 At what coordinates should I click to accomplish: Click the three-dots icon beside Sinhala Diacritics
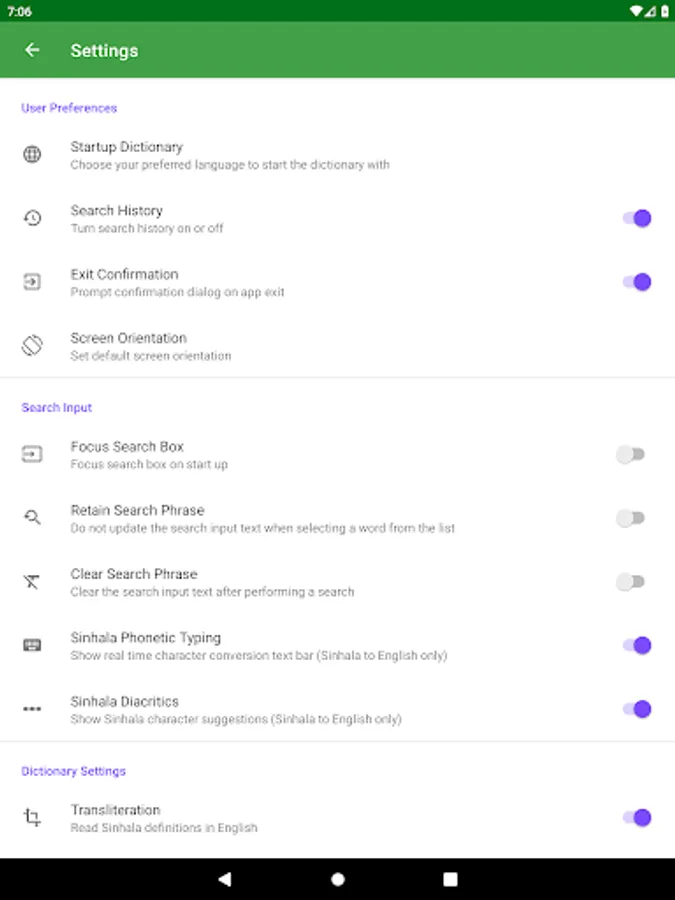32,709
